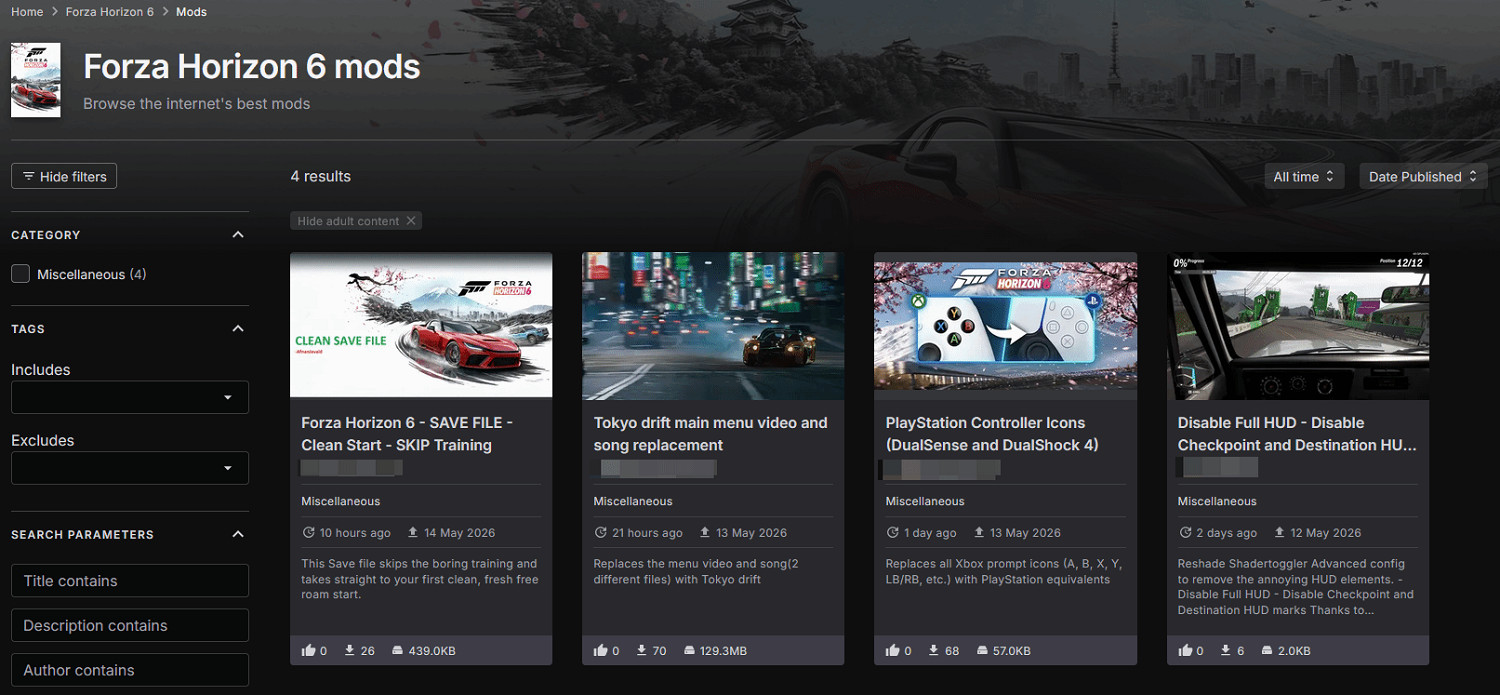This screenshot has height=695, width=1500.
Task: Click download icon next to 26
Action: point(350,650)
